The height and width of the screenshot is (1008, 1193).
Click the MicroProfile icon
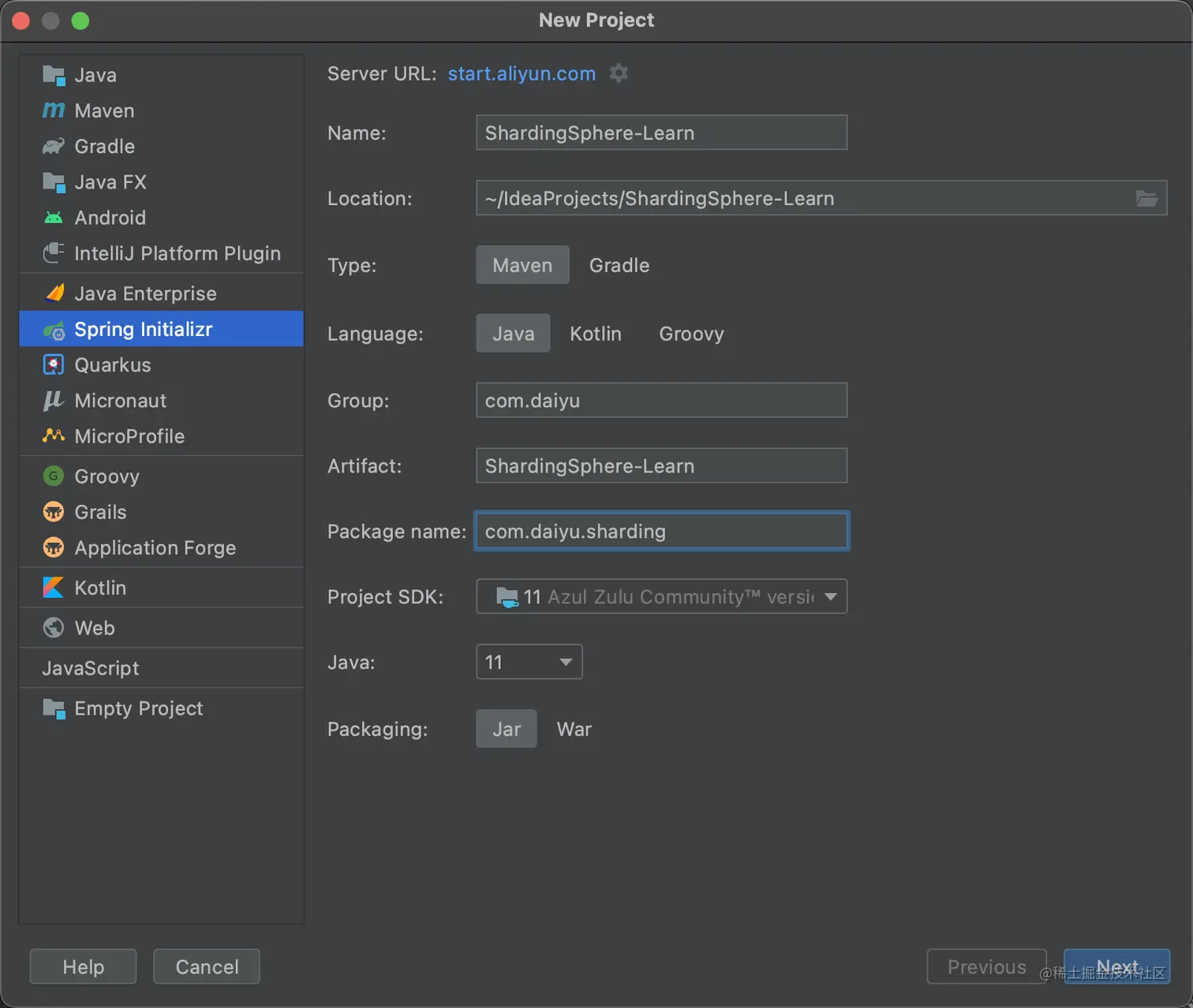pyautogui.click(x=54, y=435)
